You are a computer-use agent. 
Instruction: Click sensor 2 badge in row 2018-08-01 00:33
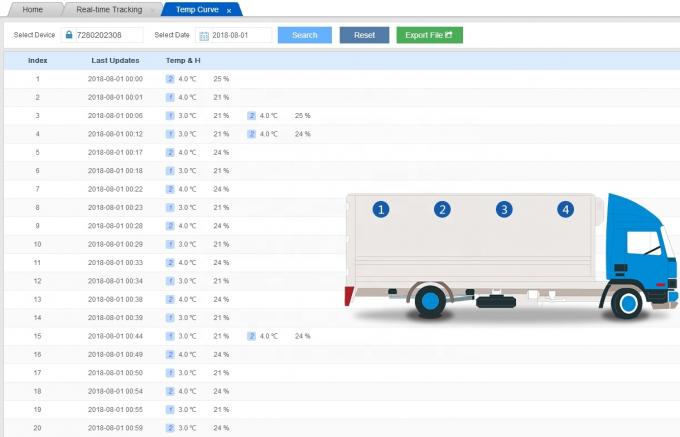coord(170,262)
